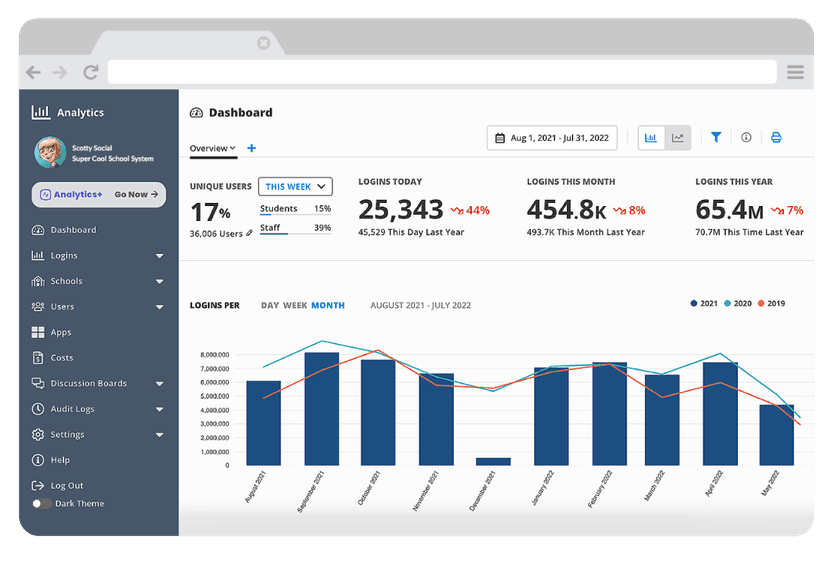Click the plus icon beside Overview
828x565 pixels.
(251, 149)
